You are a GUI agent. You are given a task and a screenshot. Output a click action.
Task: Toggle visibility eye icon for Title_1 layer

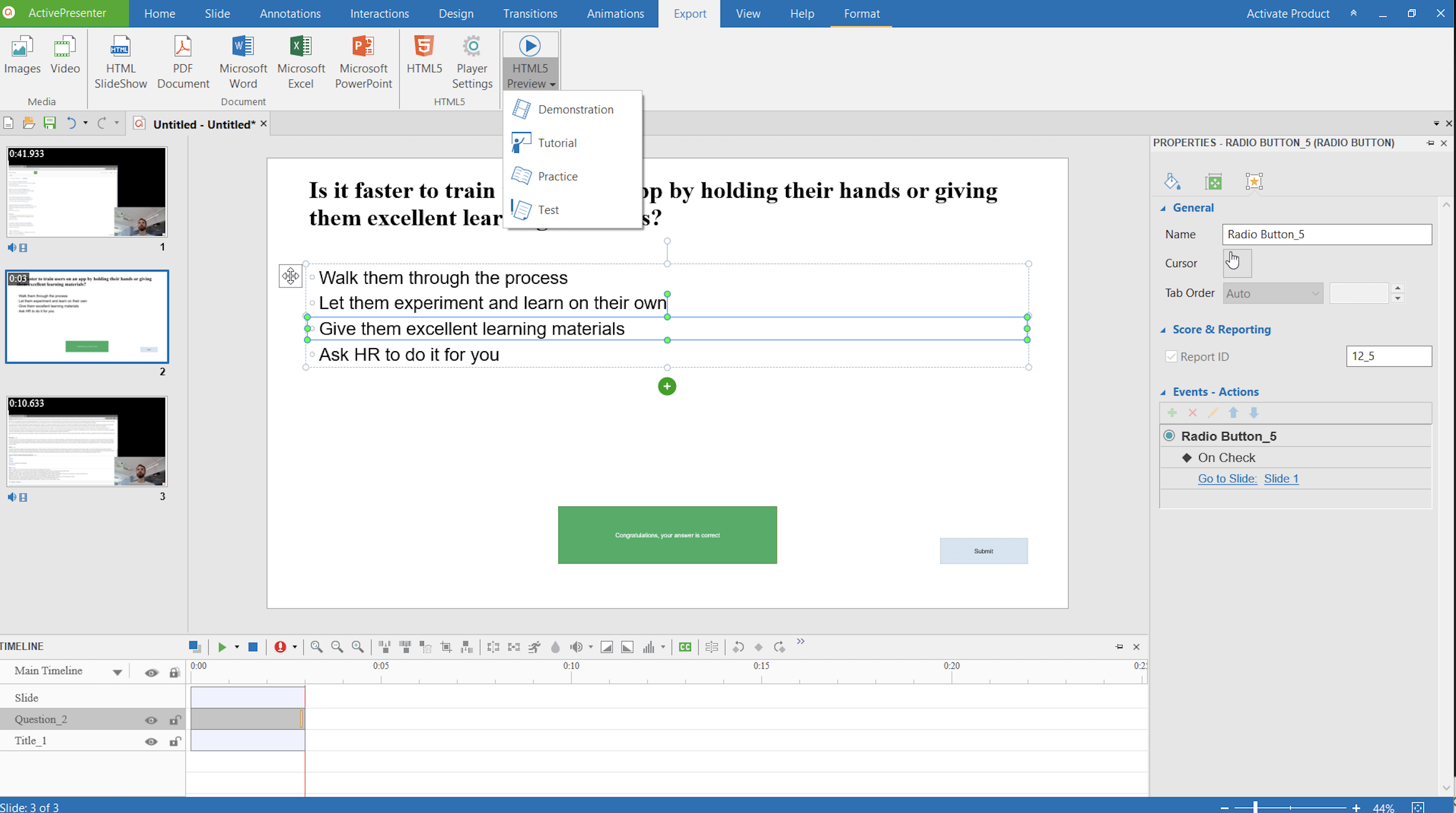151,741
